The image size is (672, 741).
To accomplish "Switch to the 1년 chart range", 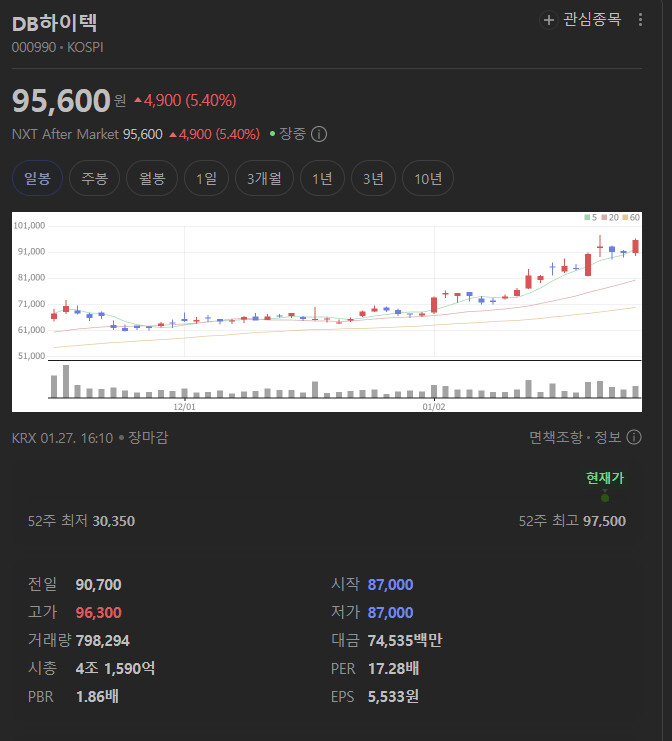I will [x=322, y=178].
